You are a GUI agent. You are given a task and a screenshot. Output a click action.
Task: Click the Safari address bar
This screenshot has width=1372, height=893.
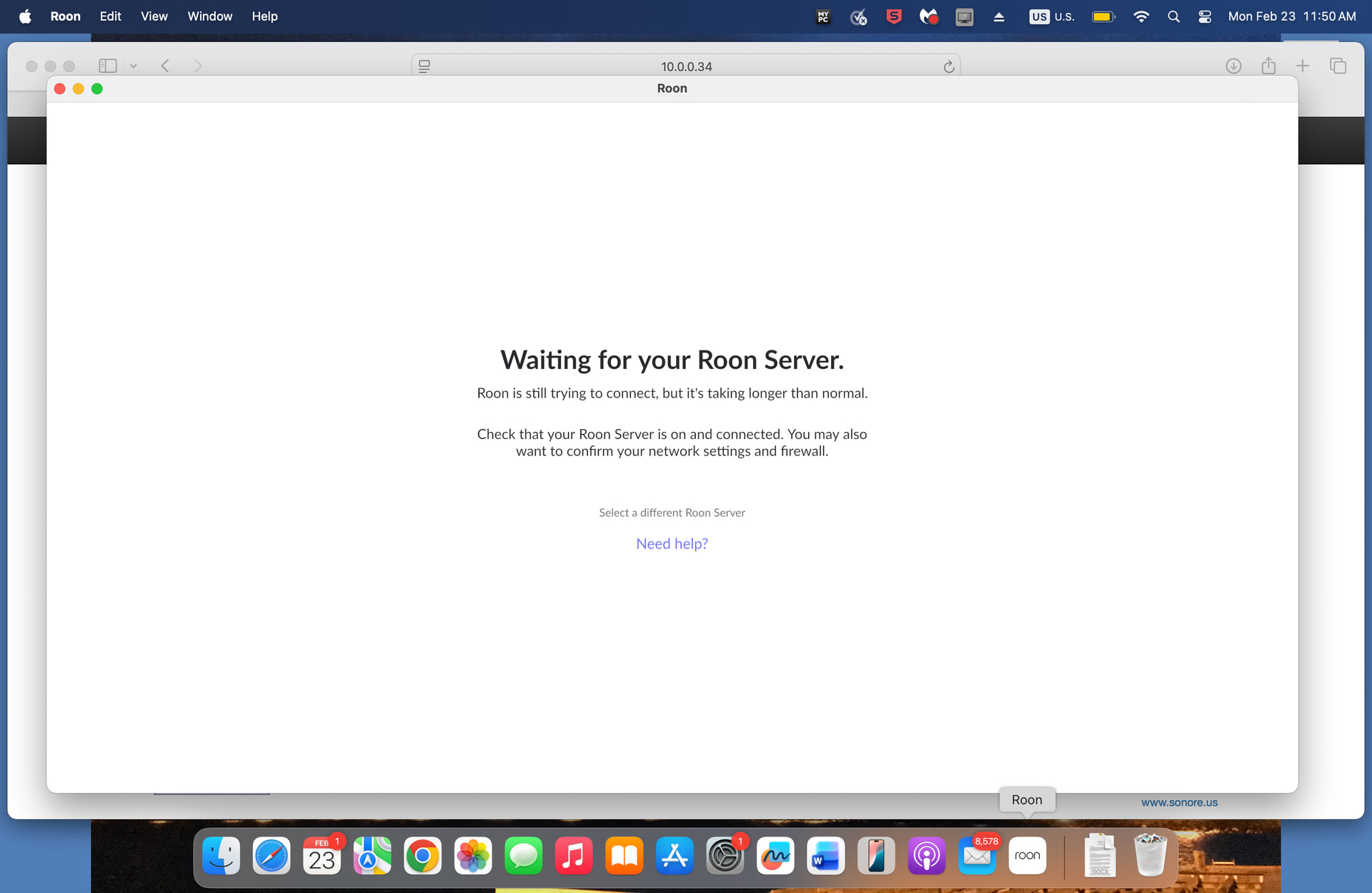pos(686,66)
